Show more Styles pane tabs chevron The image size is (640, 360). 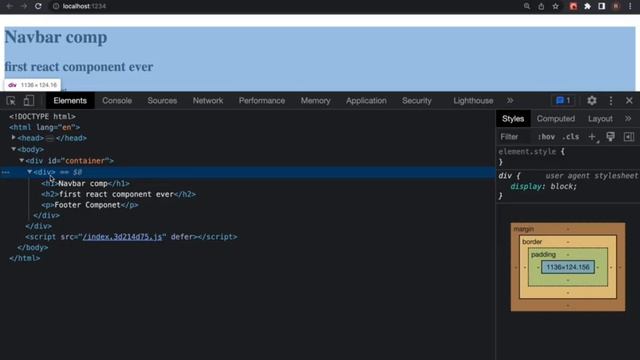628,118
